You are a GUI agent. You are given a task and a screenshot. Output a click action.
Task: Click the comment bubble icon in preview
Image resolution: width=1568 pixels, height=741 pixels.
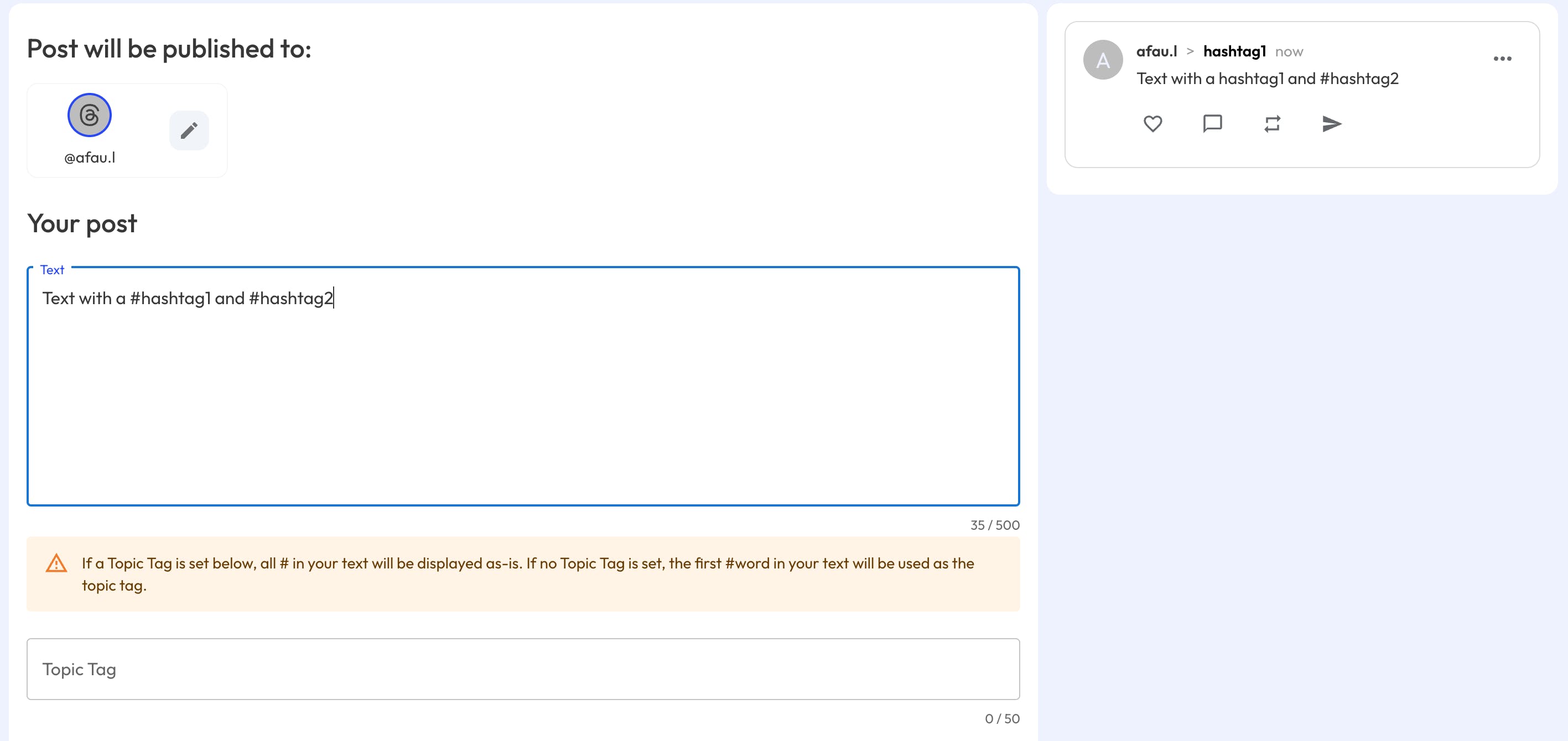pyautogui.click(x=1212, y=123)
